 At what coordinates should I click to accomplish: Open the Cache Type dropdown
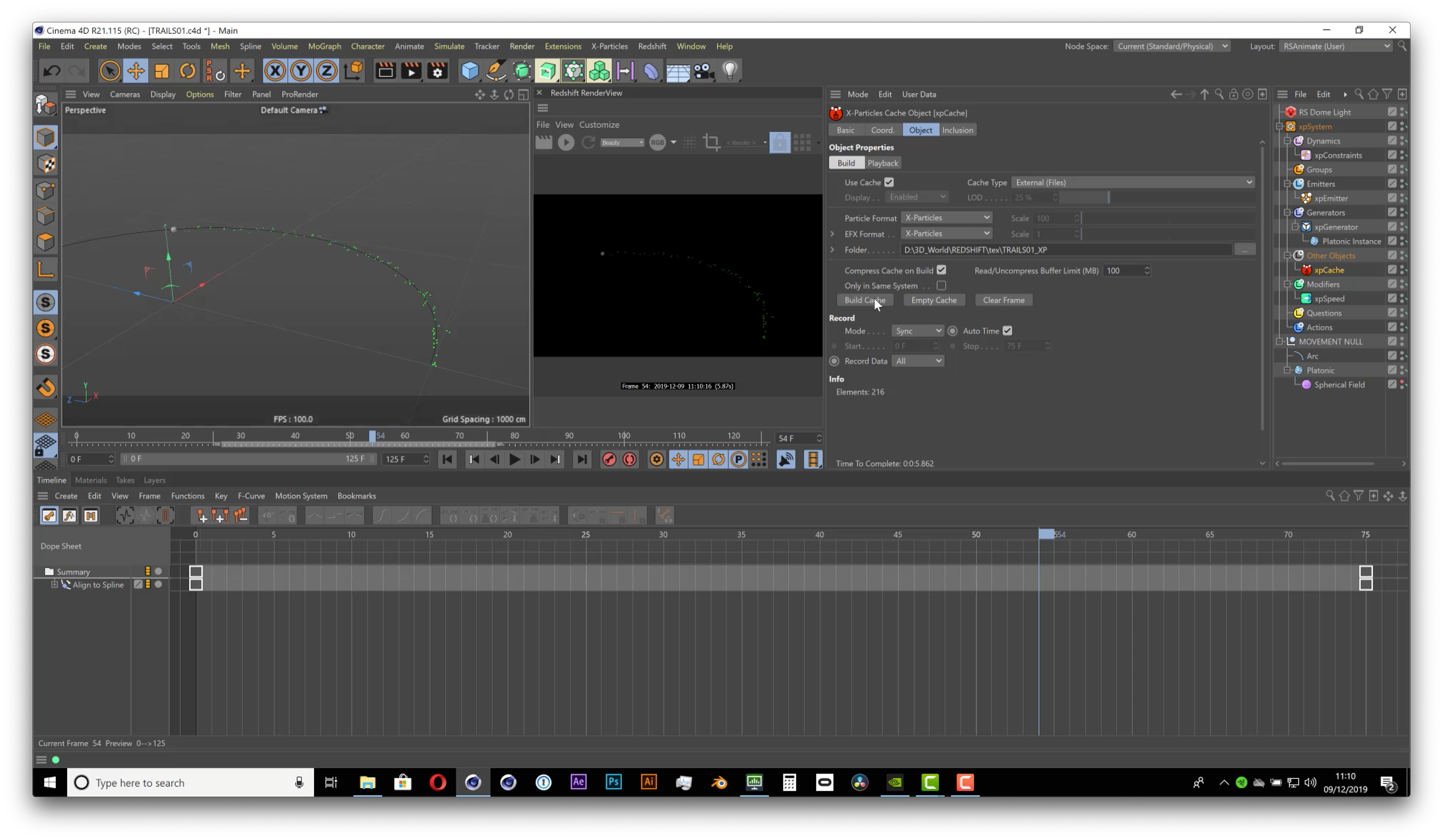coord(1133,182)
